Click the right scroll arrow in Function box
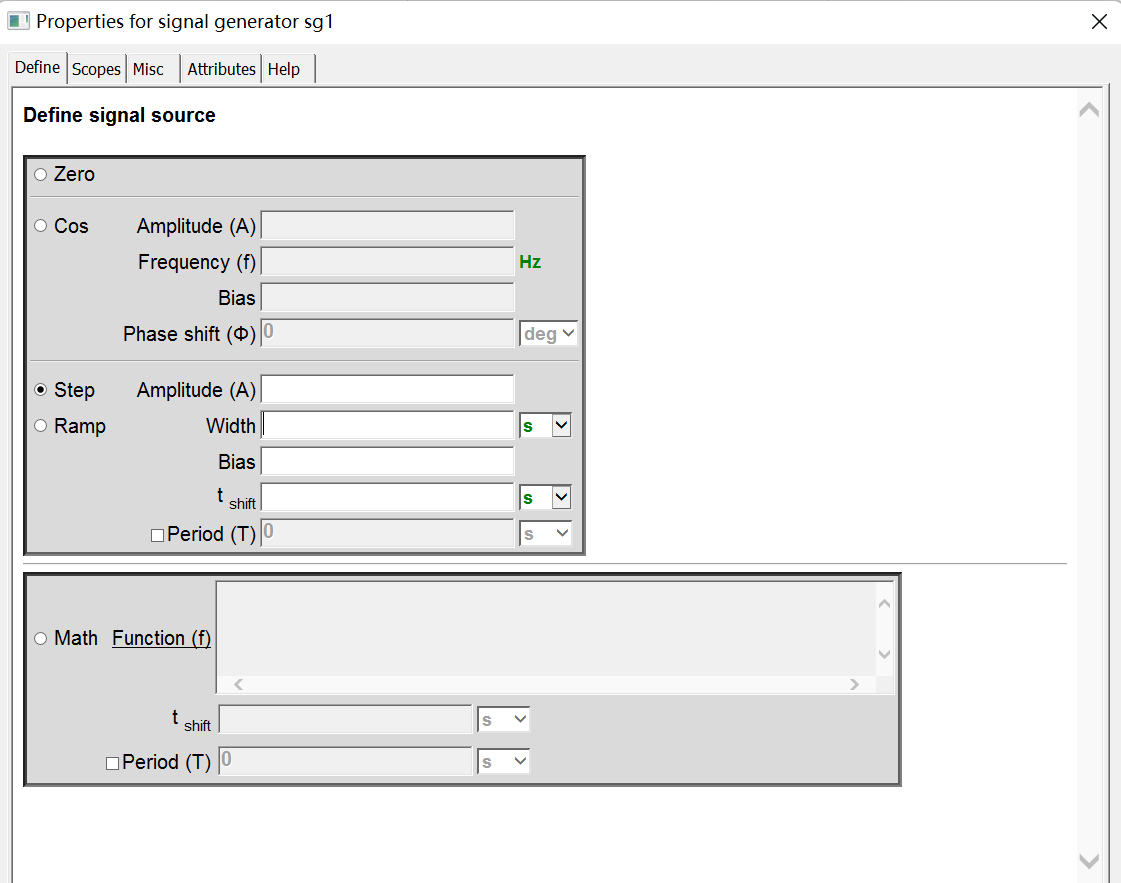This screenshot has height=883, width=1121. tap(854, 685)
